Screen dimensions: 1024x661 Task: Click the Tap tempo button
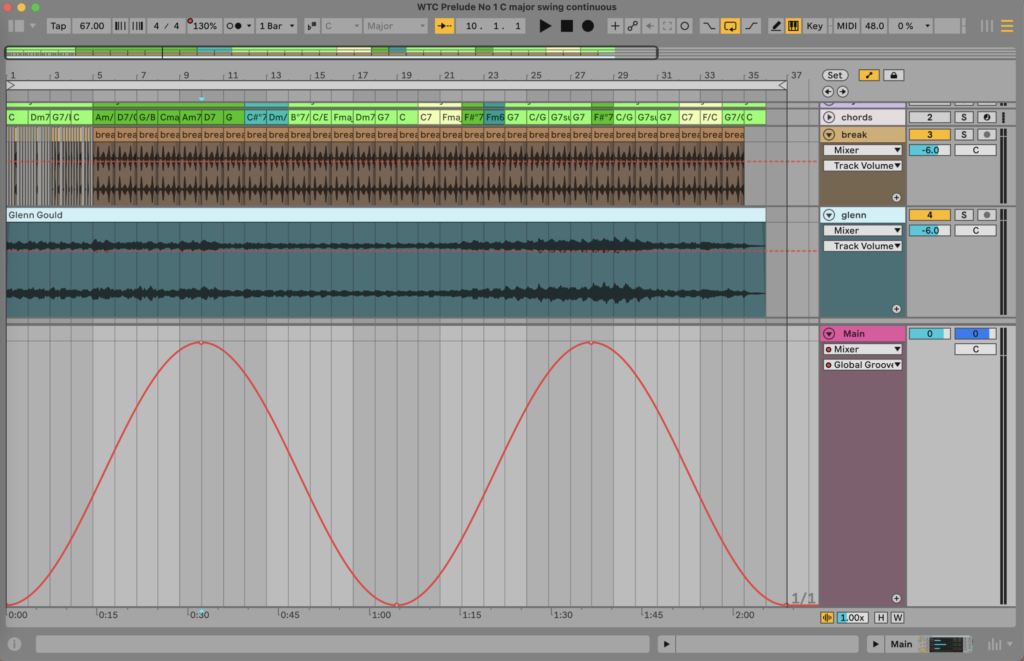(x=58, y=26)
